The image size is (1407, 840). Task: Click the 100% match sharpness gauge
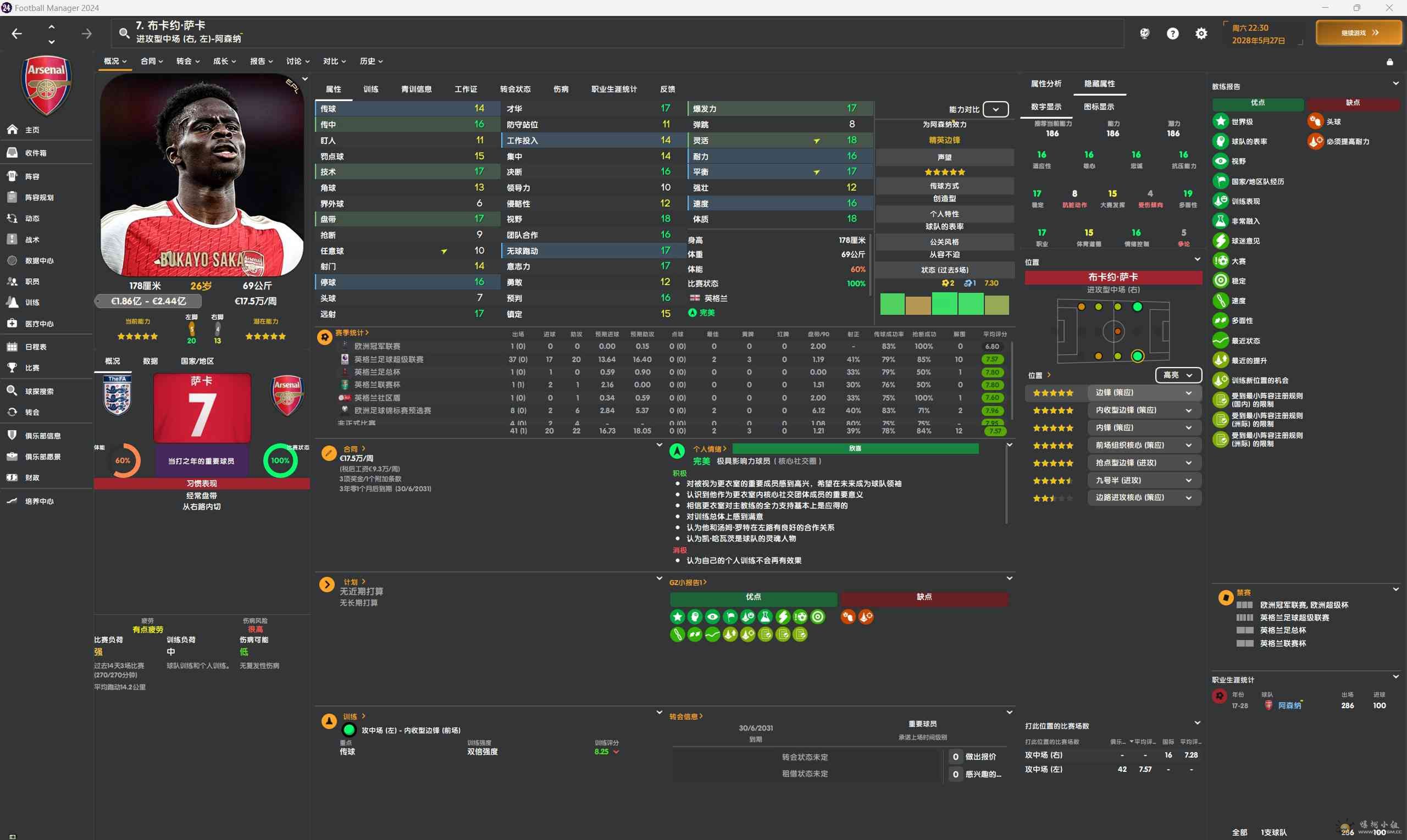280,460
